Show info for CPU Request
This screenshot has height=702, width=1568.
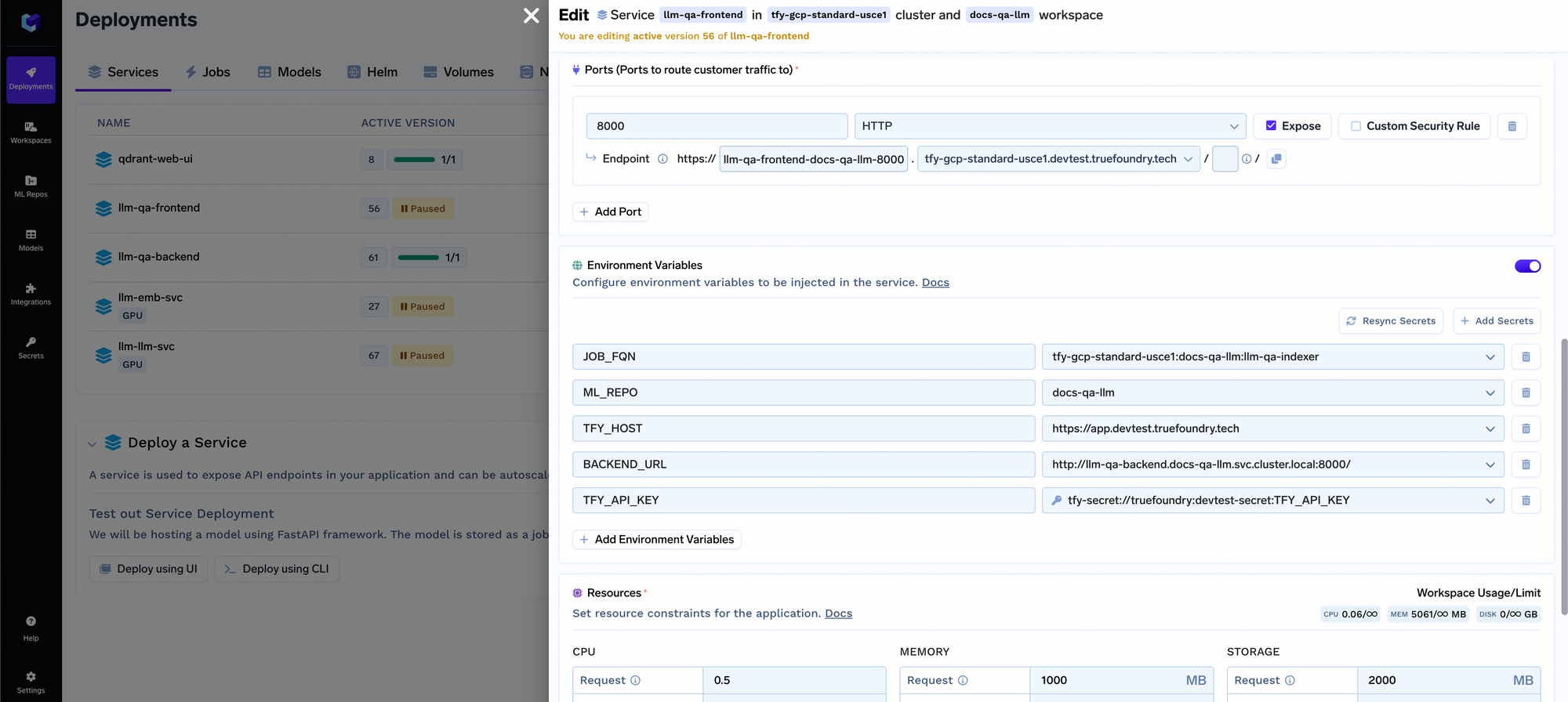pyautogui.click(x=636, y=680)
